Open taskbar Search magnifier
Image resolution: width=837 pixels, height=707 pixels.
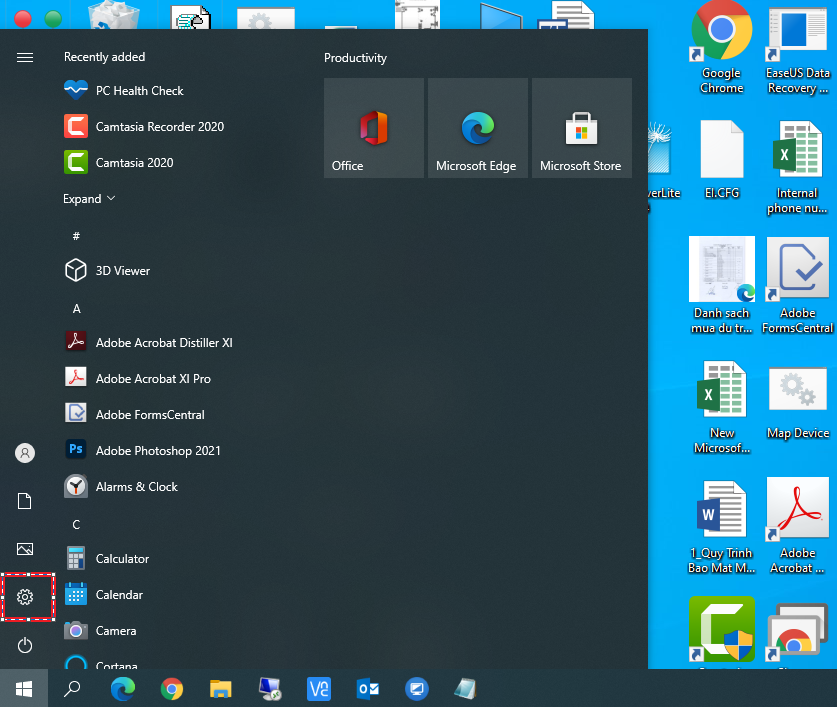[72, 689]
